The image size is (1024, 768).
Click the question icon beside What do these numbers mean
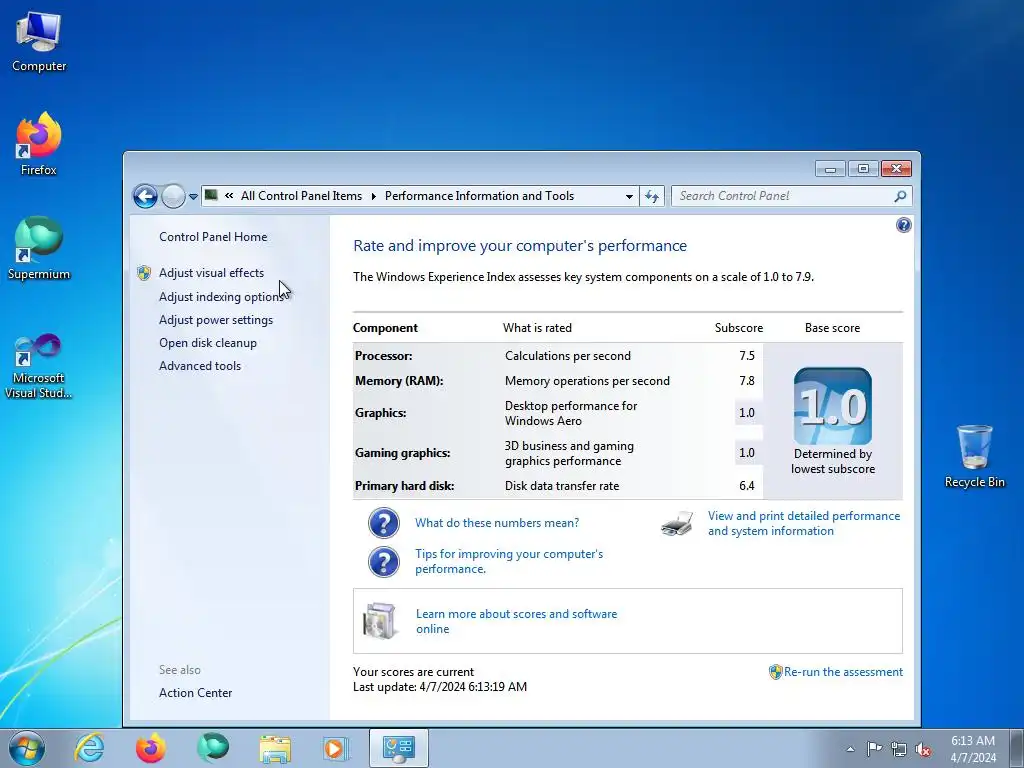click(384, 523)
